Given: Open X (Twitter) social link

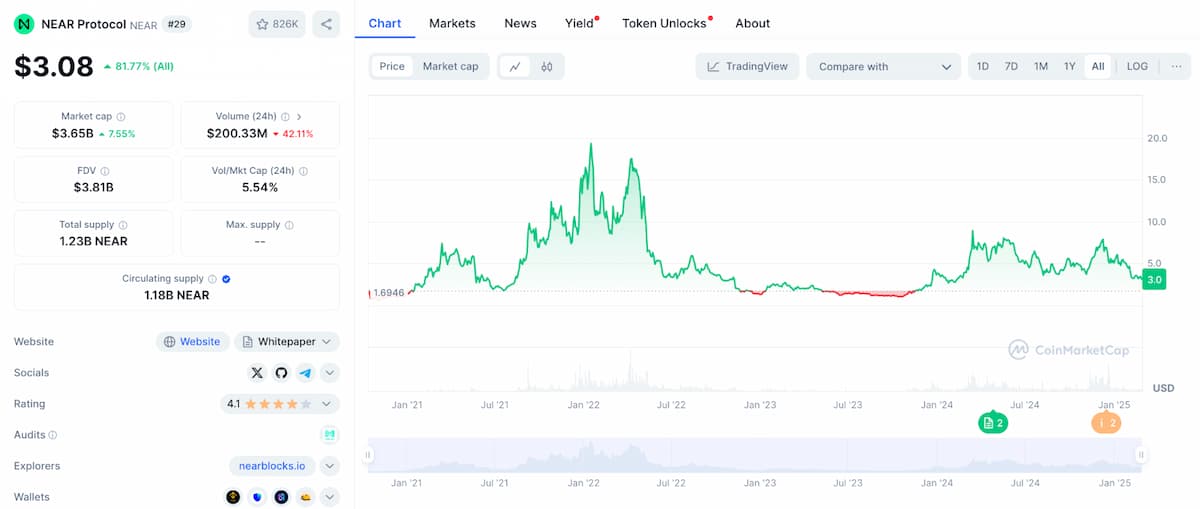Looking at the screenshot, I should (257, 373).
